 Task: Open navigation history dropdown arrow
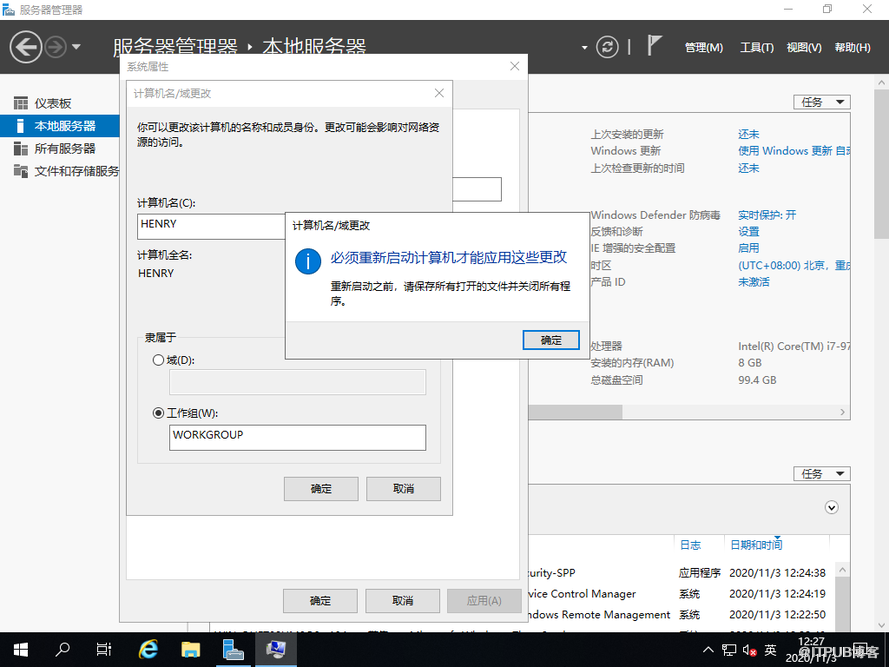click(76, 47)
